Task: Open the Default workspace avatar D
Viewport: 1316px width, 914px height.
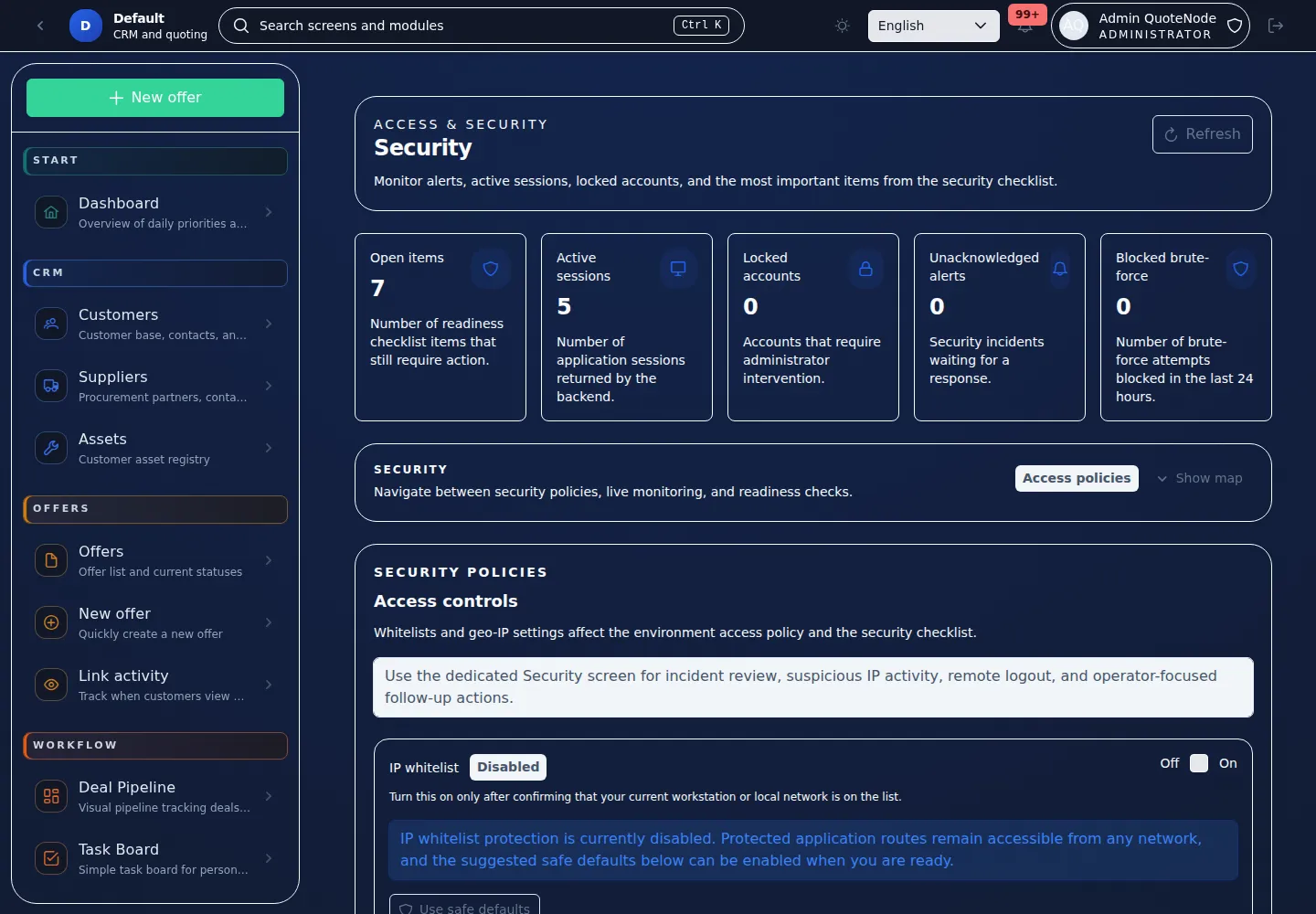Action: tap(85, 26)
